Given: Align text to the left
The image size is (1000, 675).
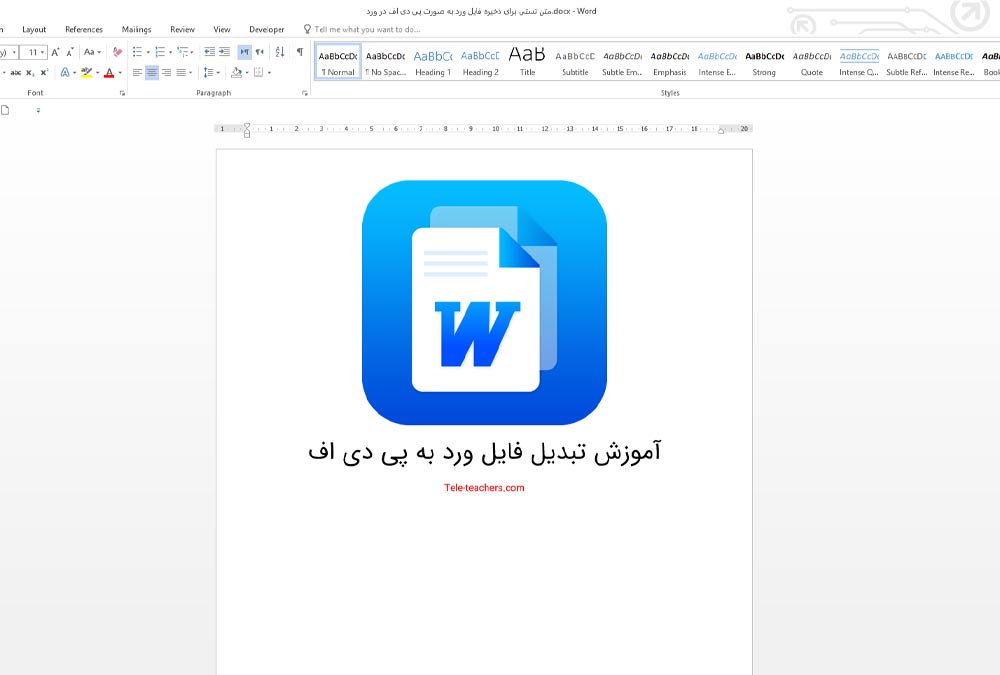Looking at the screenshot, I should (x=137, y=73).
